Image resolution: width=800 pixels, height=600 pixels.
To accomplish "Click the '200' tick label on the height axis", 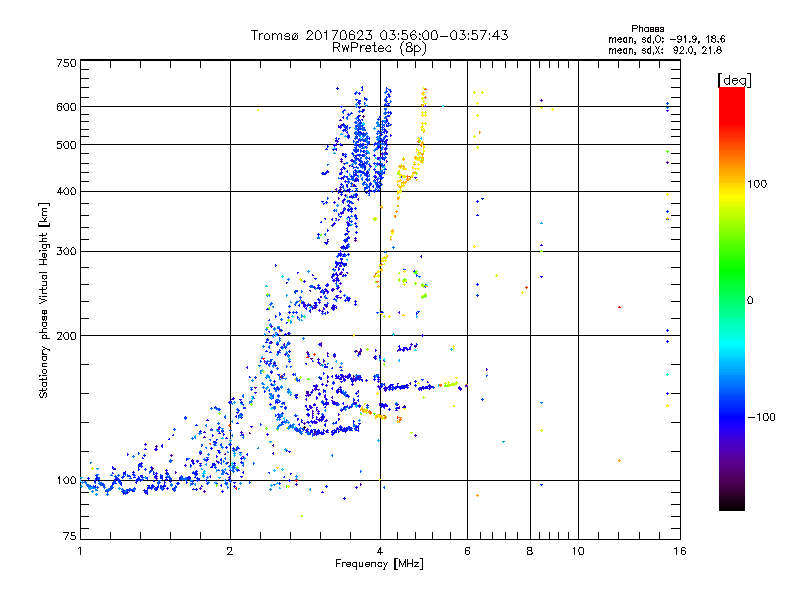I will [66, 336].
